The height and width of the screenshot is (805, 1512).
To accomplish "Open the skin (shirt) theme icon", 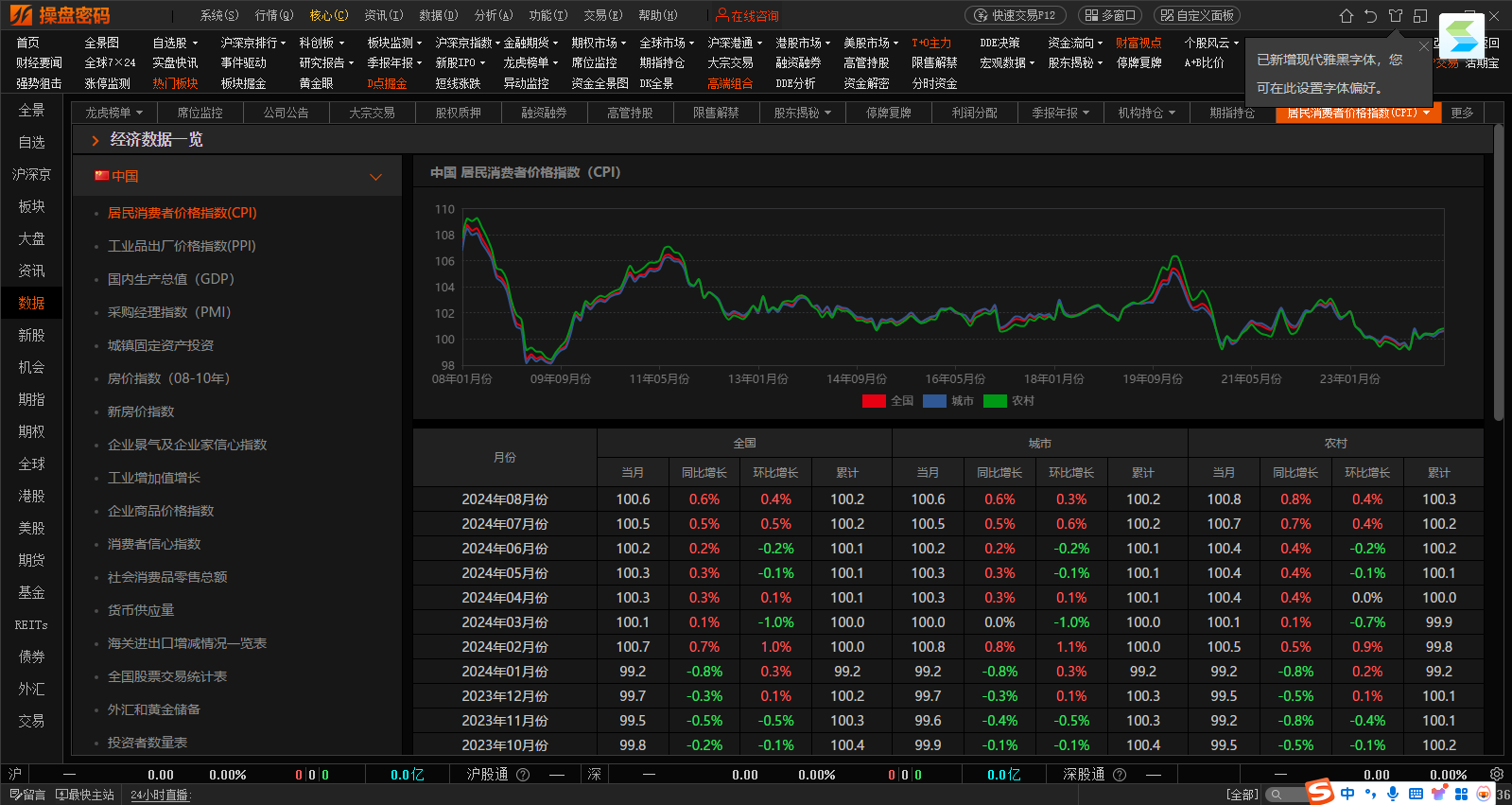I will tap(1396, 16).
